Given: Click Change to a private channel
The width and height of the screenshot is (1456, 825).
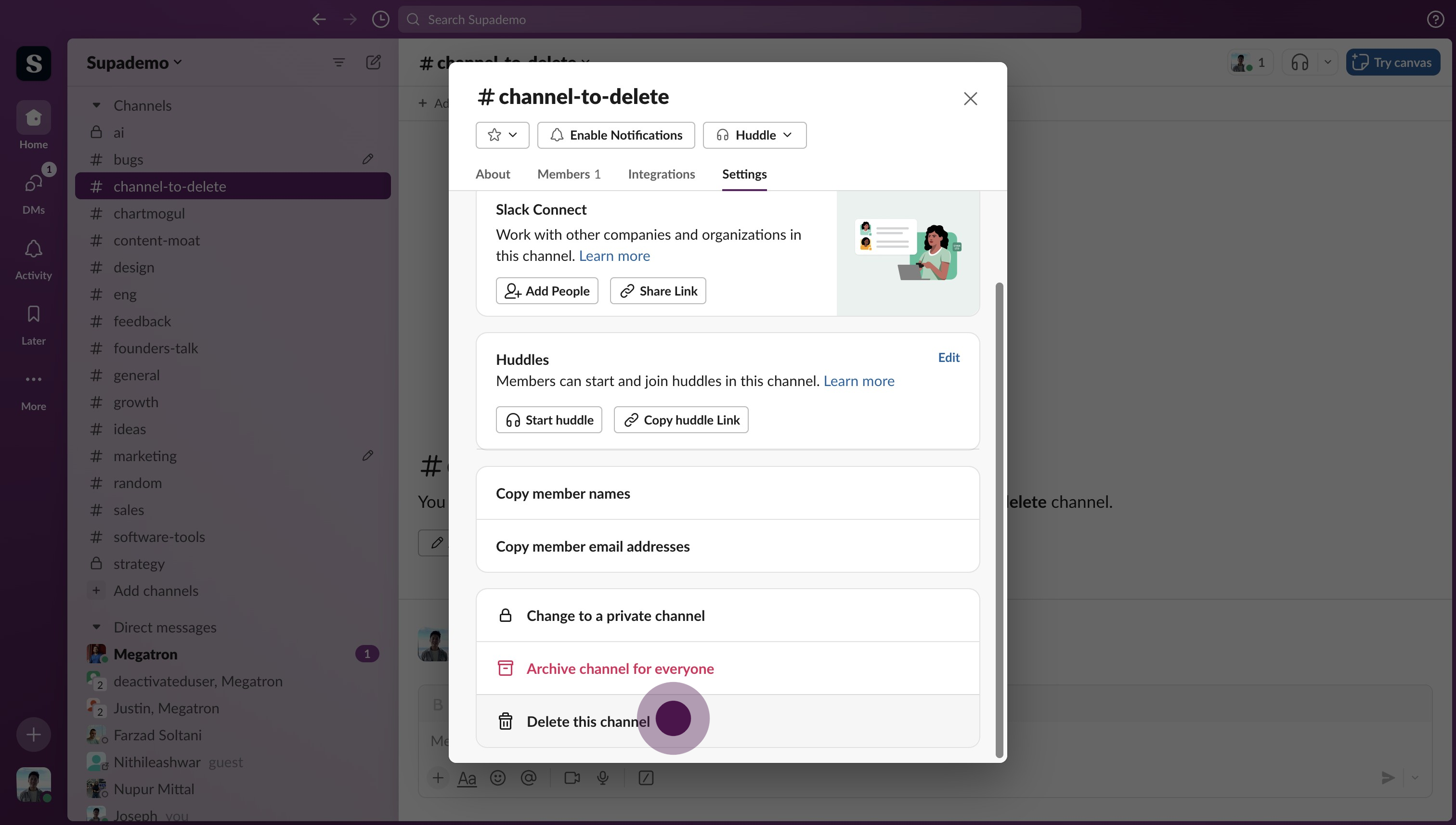Looking at the screenshot, I should point(728,615).
